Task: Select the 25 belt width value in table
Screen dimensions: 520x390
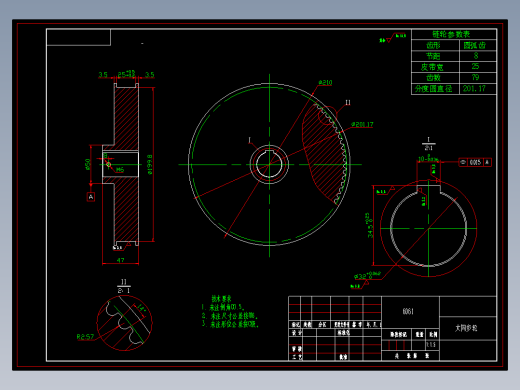Action: coord(475,66)
